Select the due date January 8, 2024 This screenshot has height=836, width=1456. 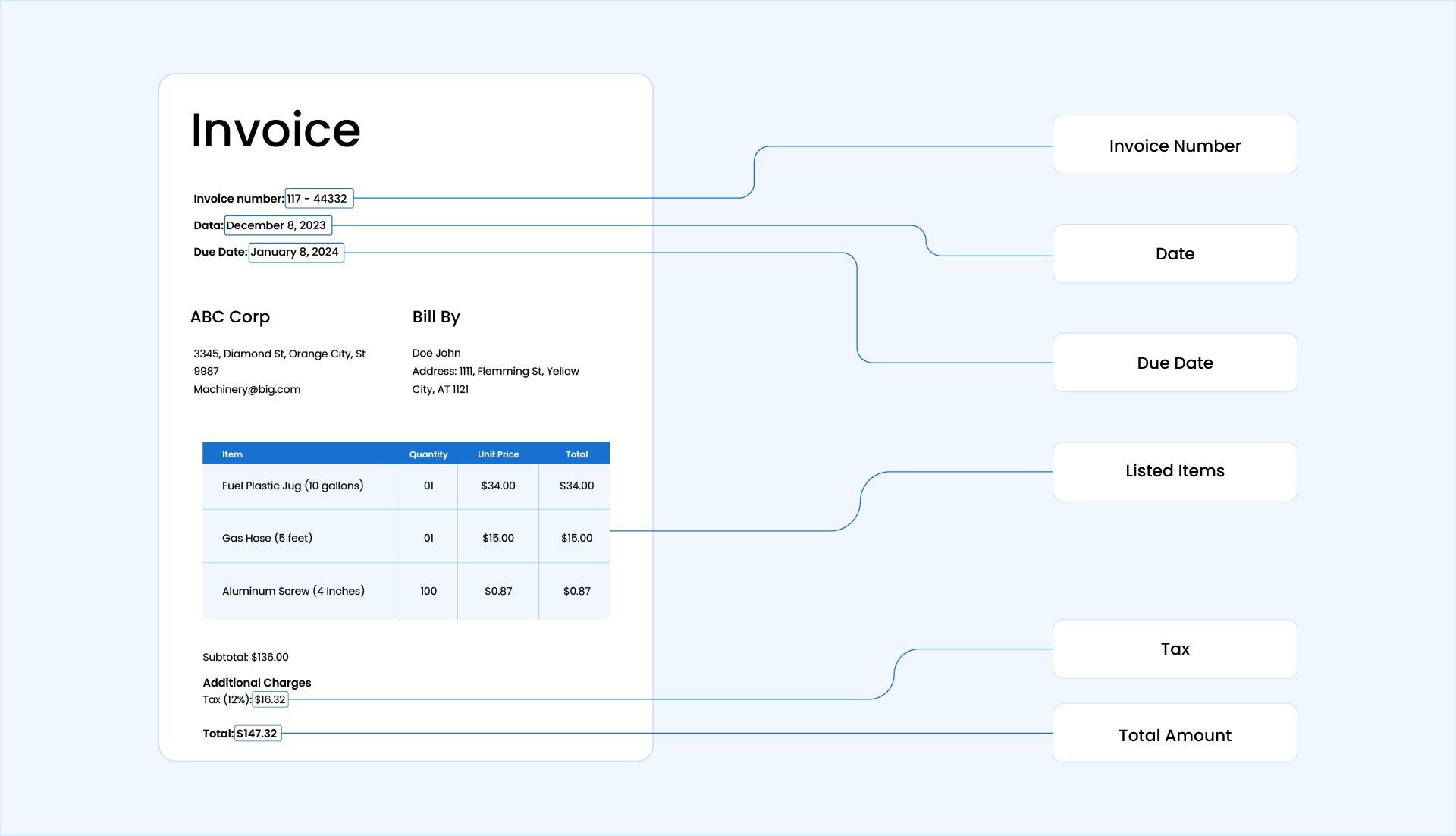pyautogui.click(x=296, y=252)
